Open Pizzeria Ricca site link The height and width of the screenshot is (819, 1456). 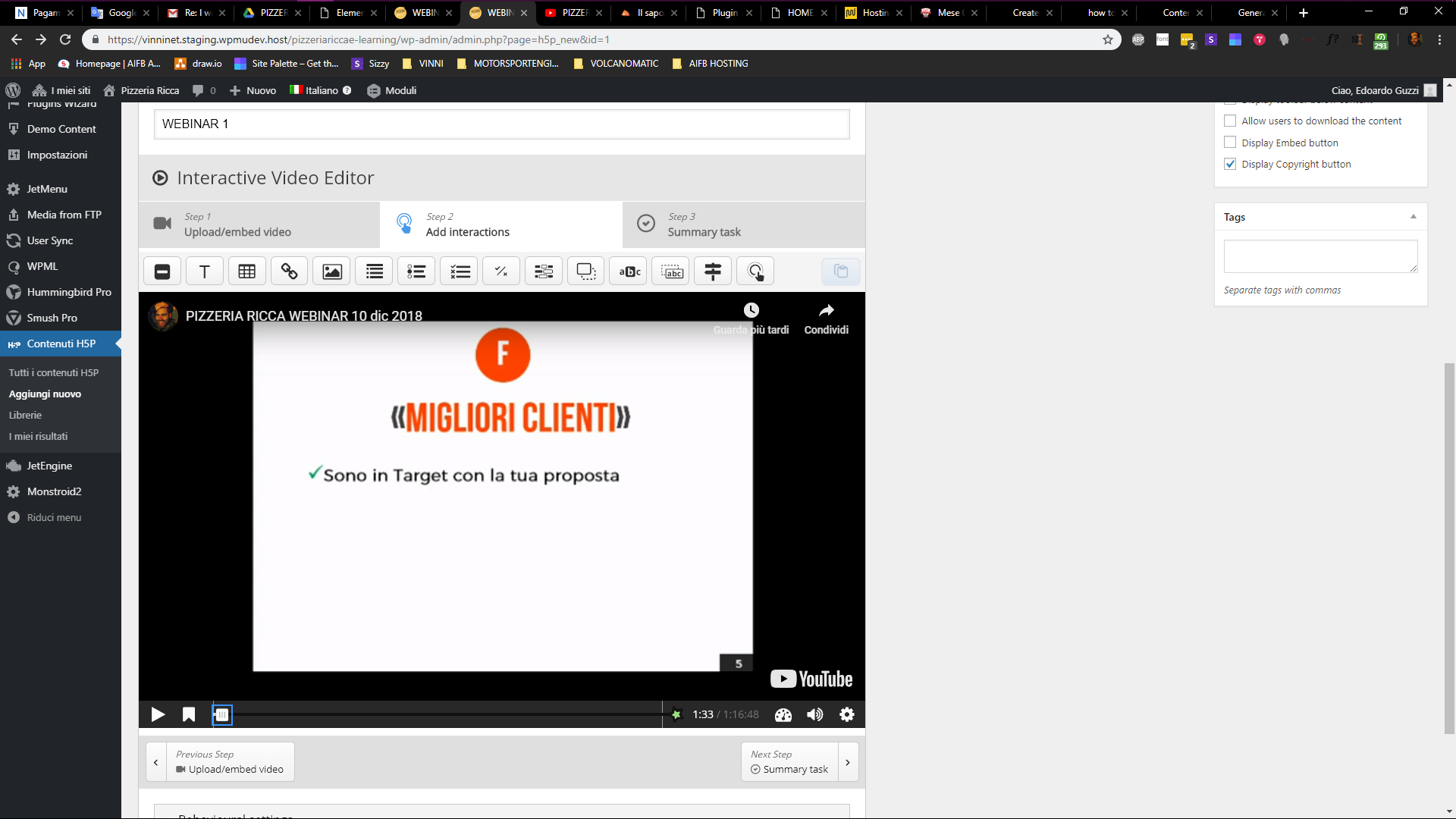pyautogui.click(x=142, y=90)
